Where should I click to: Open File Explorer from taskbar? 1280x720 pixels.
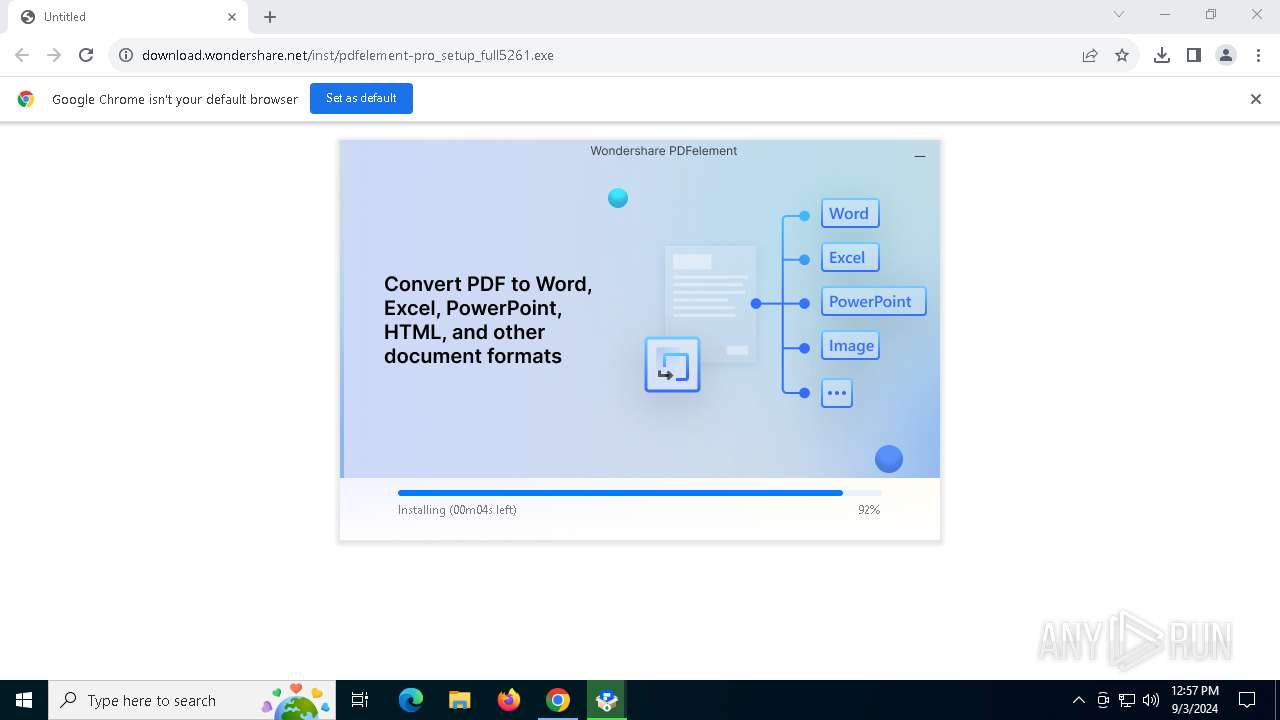tap(460, 700)
